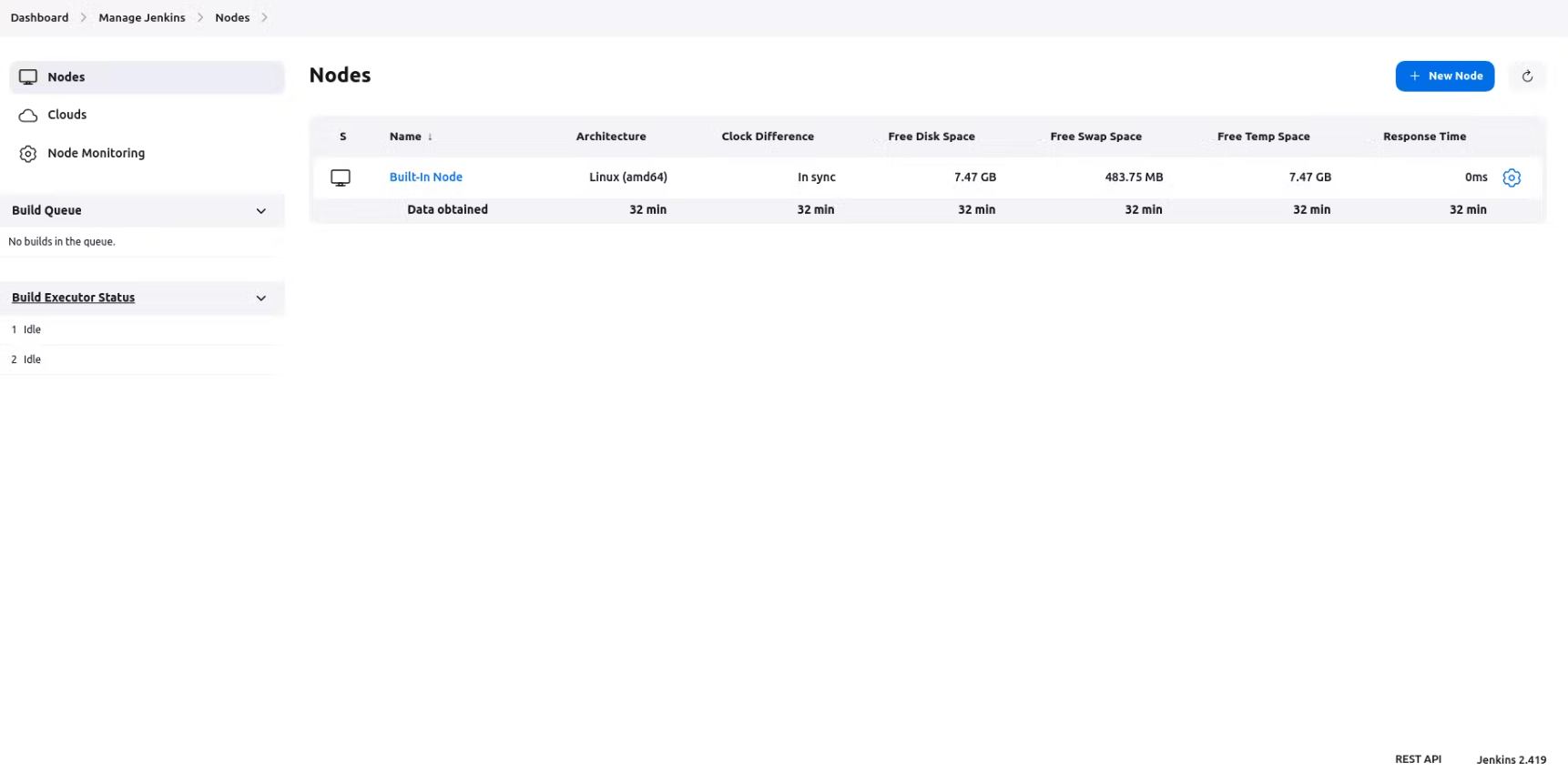Image resolution: width=1568 pixels, height=771 pixels.
Task: Click the Nodes page heading
Action: [x=340, y=76]
